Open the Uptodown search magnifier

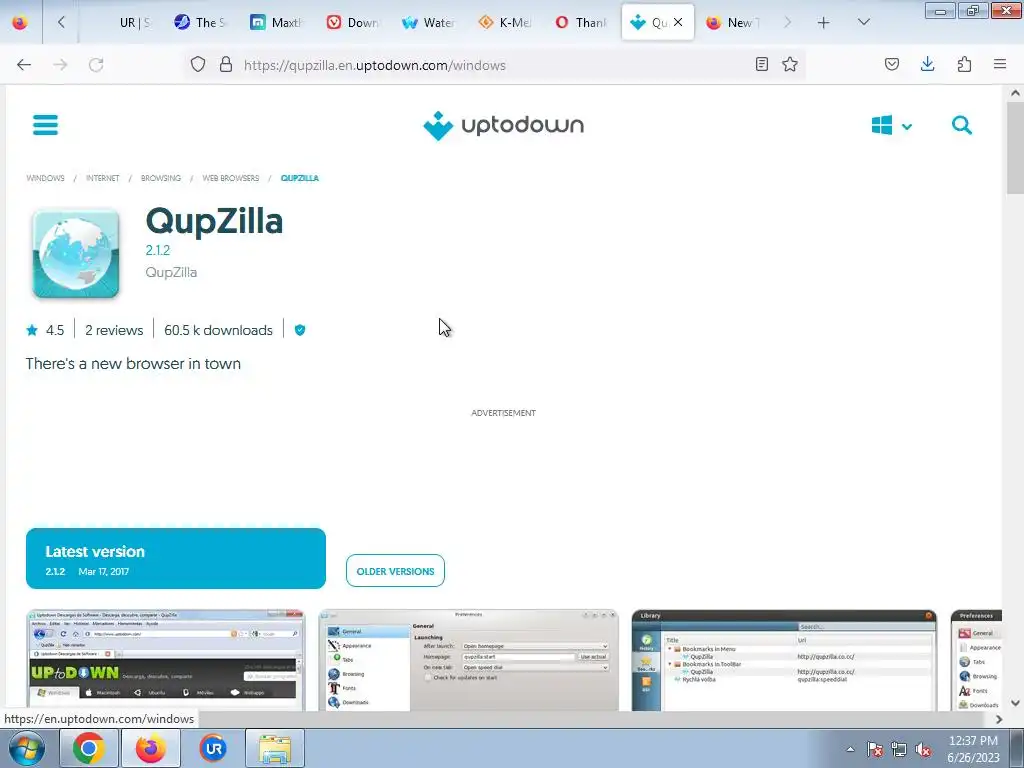click(x=961, y=125)
